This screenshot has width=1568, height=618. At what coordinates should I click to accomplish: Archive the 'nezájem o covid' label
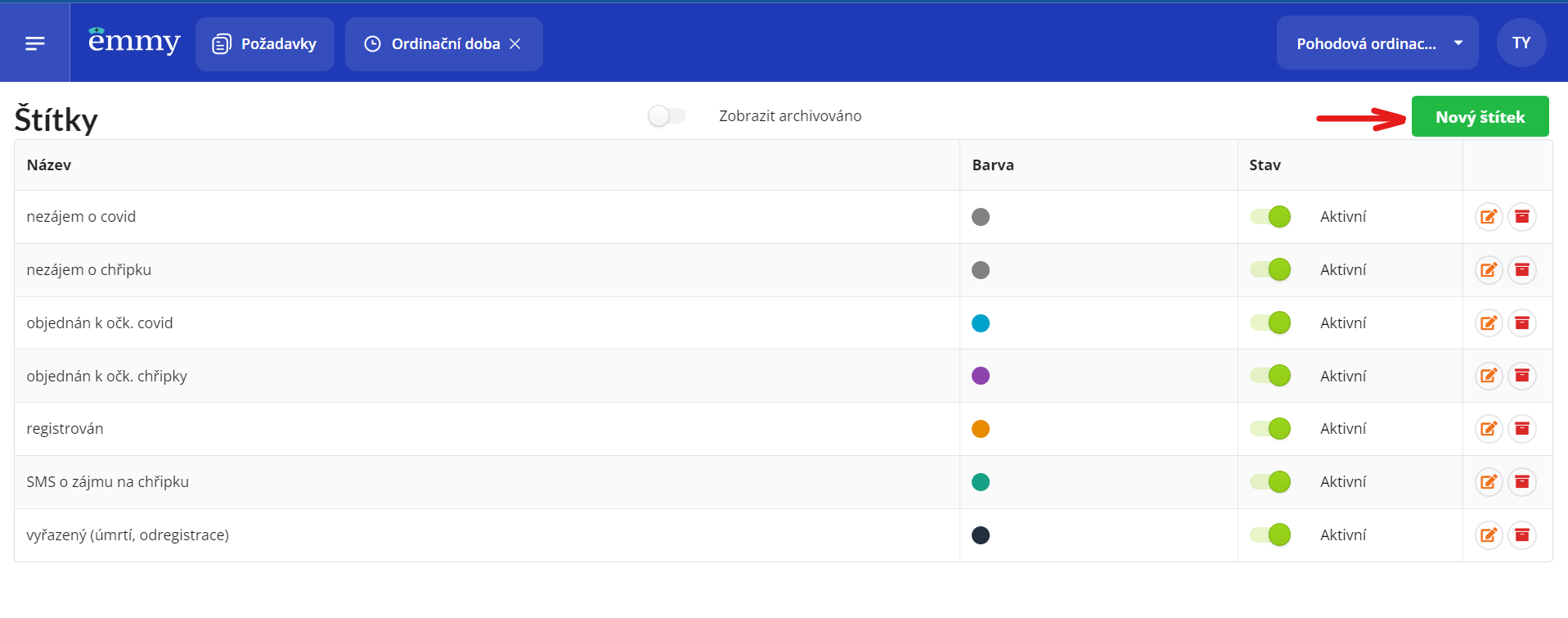(1522, 217)
